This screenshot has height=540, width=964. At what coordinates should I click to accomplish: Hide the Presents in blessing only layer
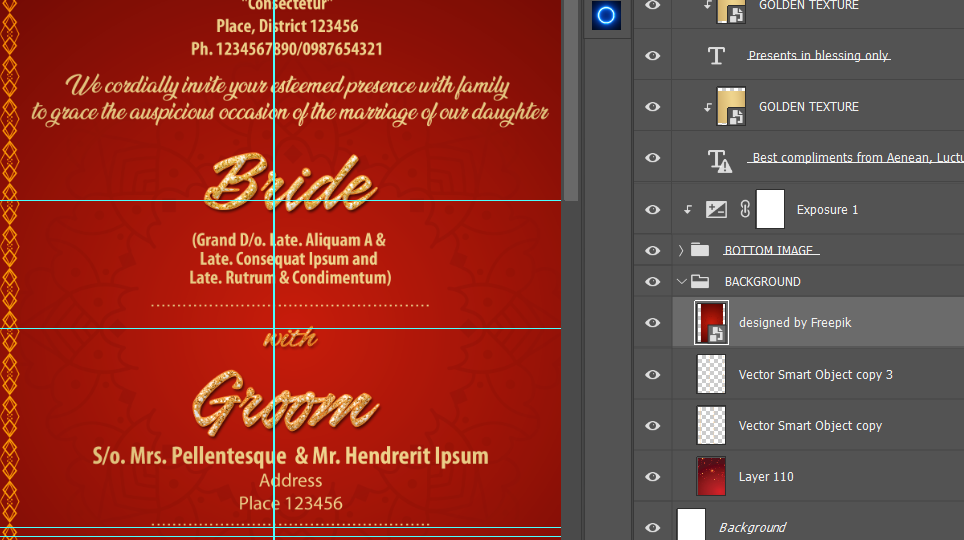pyautogui.click(x=653, y=56)
